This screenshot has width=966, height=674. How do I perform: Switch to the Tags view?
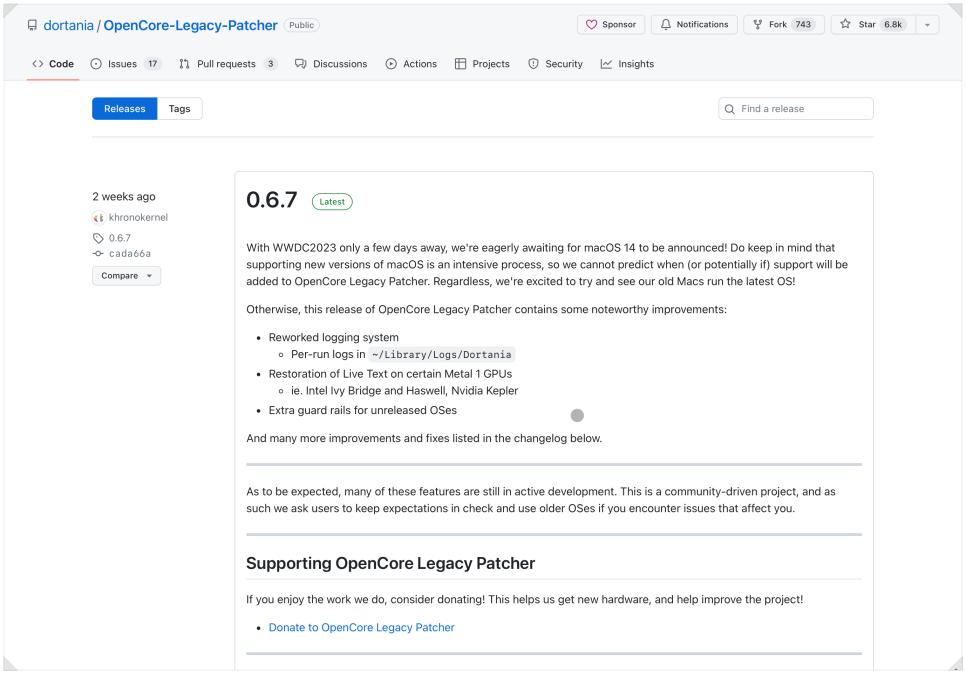(x=179, y=109)
